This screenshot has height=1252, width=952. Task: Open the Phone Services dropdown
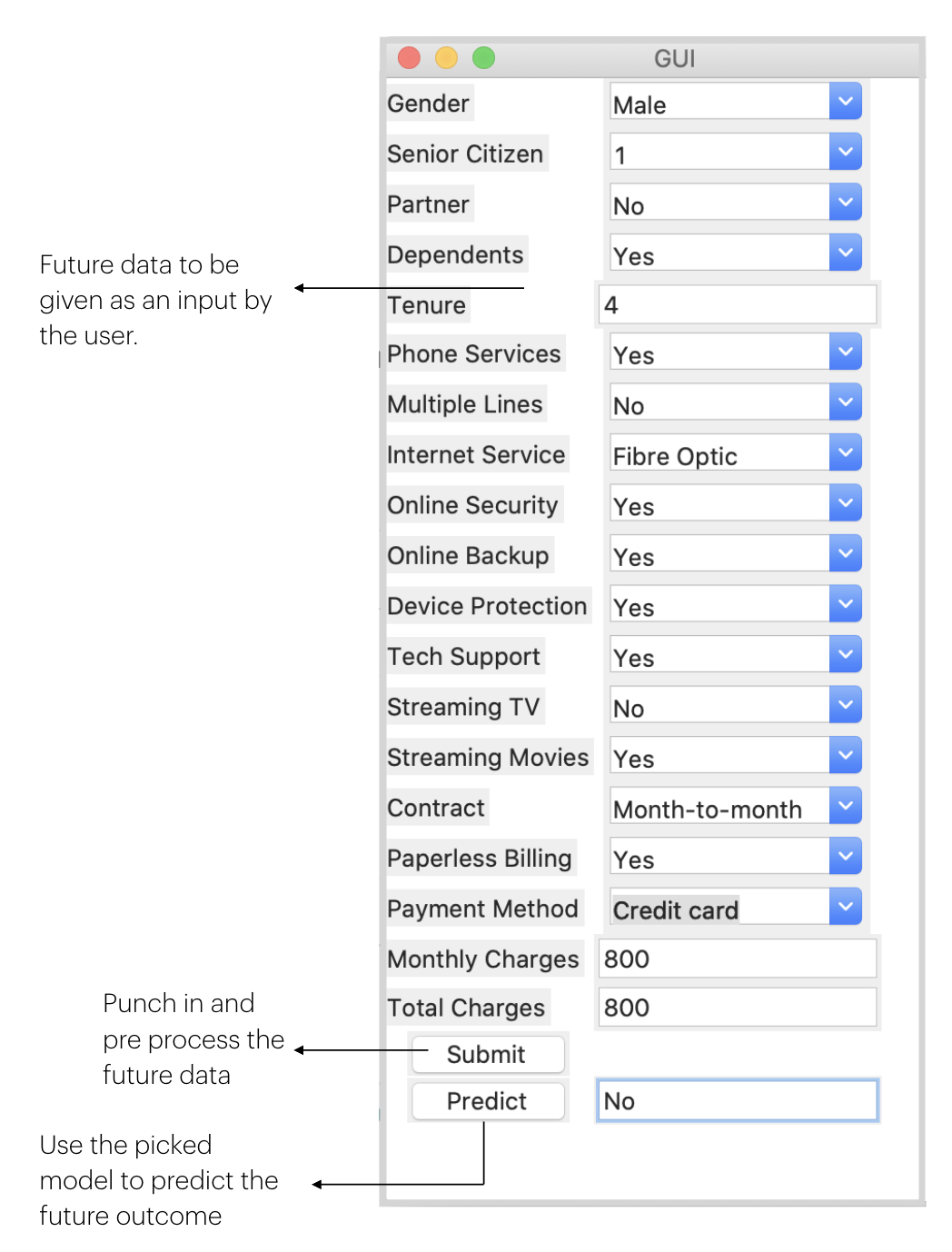tap(845, 352)
